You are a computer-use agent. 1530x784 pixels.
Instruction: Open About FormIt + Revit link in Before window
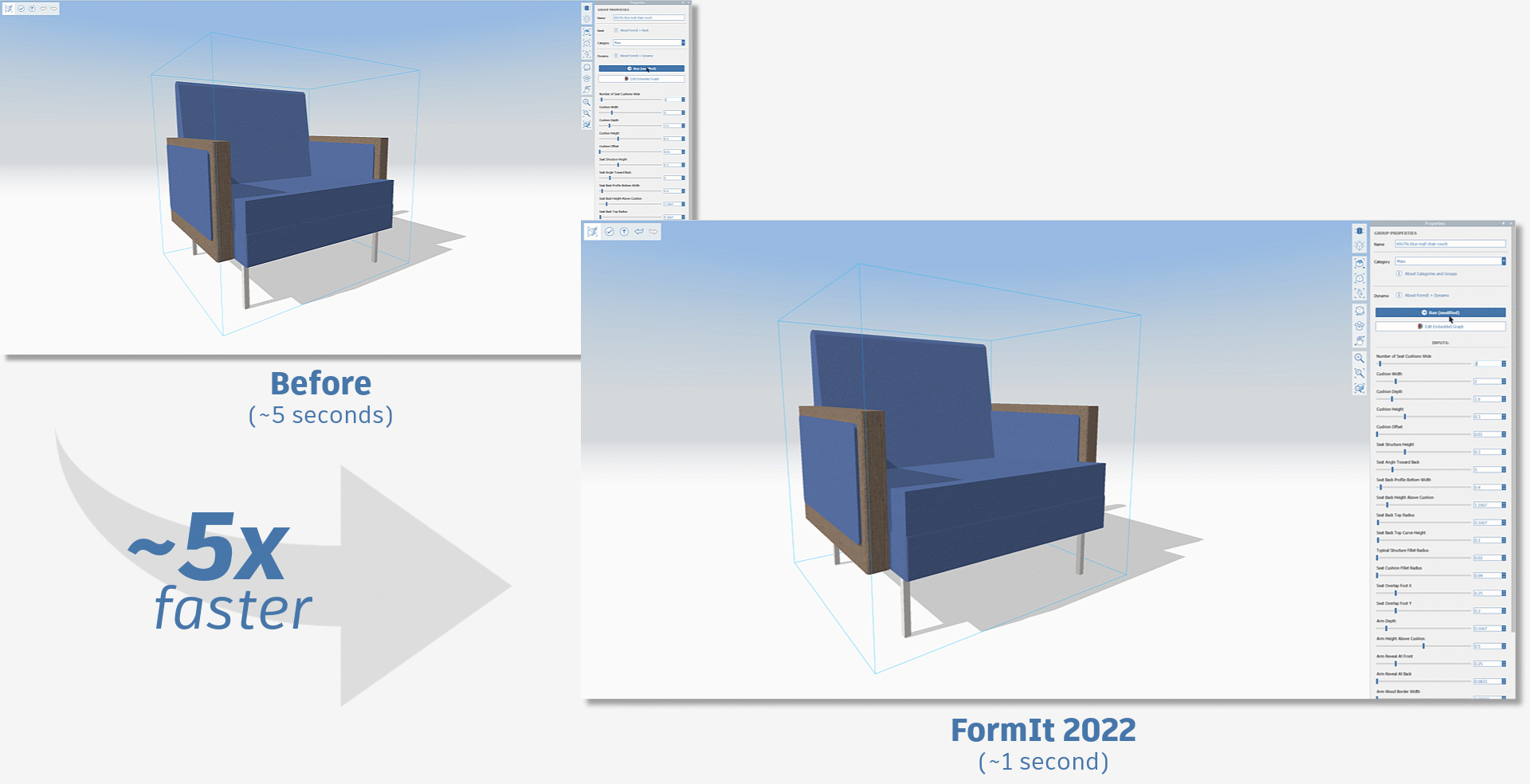click(634, 30)
